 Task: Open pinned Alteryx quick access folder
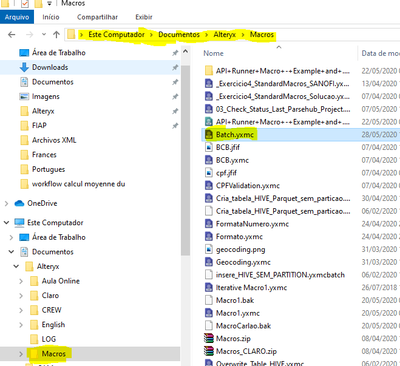(43, 111)
